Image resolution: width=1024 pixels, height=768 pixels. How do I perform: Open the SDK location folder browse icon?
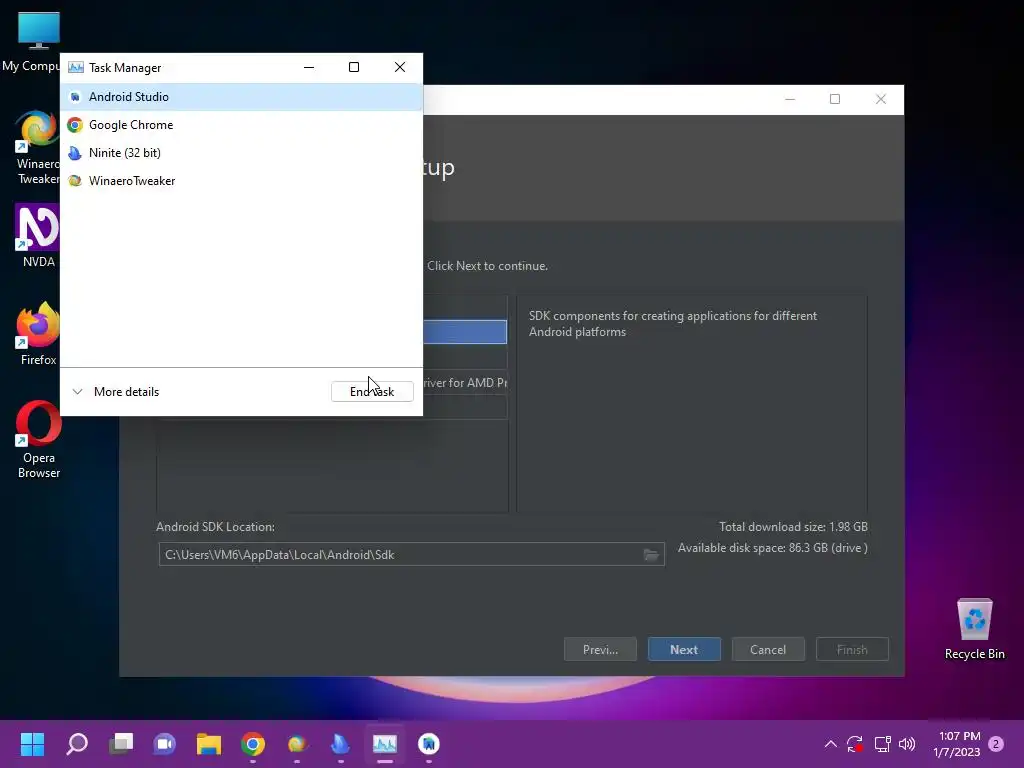coord(651,554)
